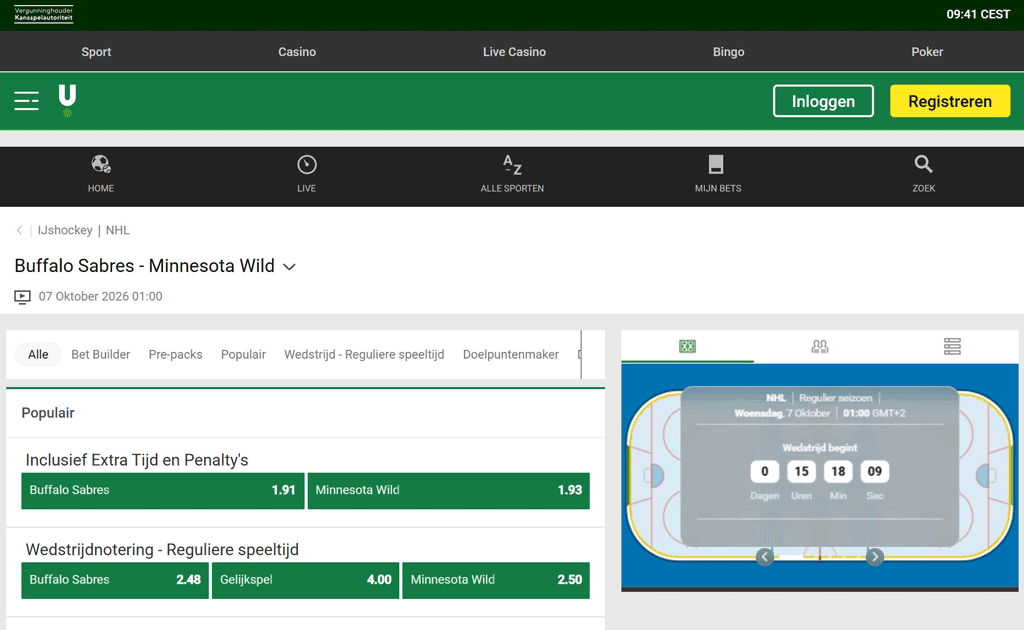
Task: Go to previous widget slide arrow
Action: [x=765, y=557]
